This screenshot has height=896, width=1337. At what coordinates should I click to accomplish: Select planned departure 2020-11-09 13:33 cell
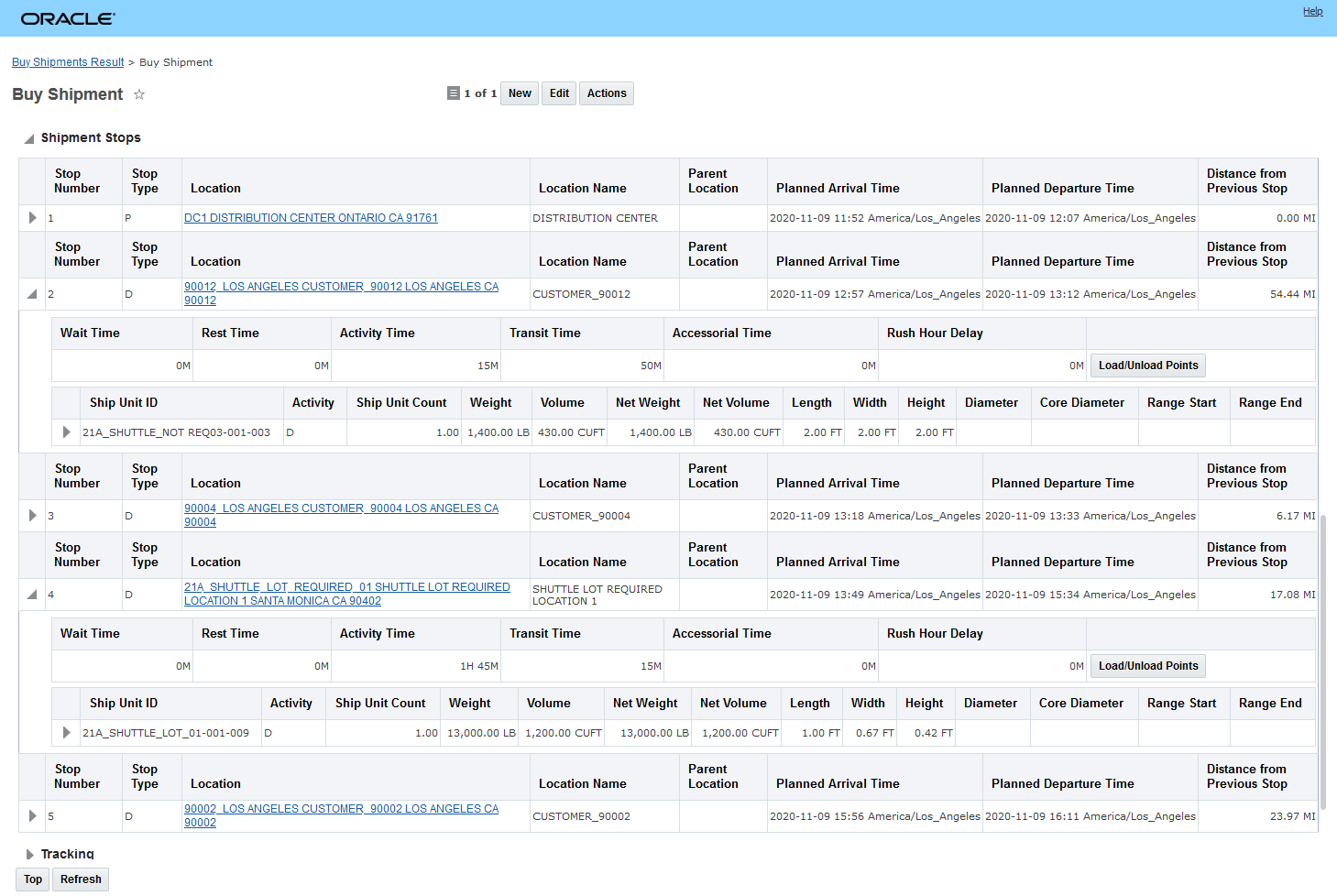tap(1090, 516)
